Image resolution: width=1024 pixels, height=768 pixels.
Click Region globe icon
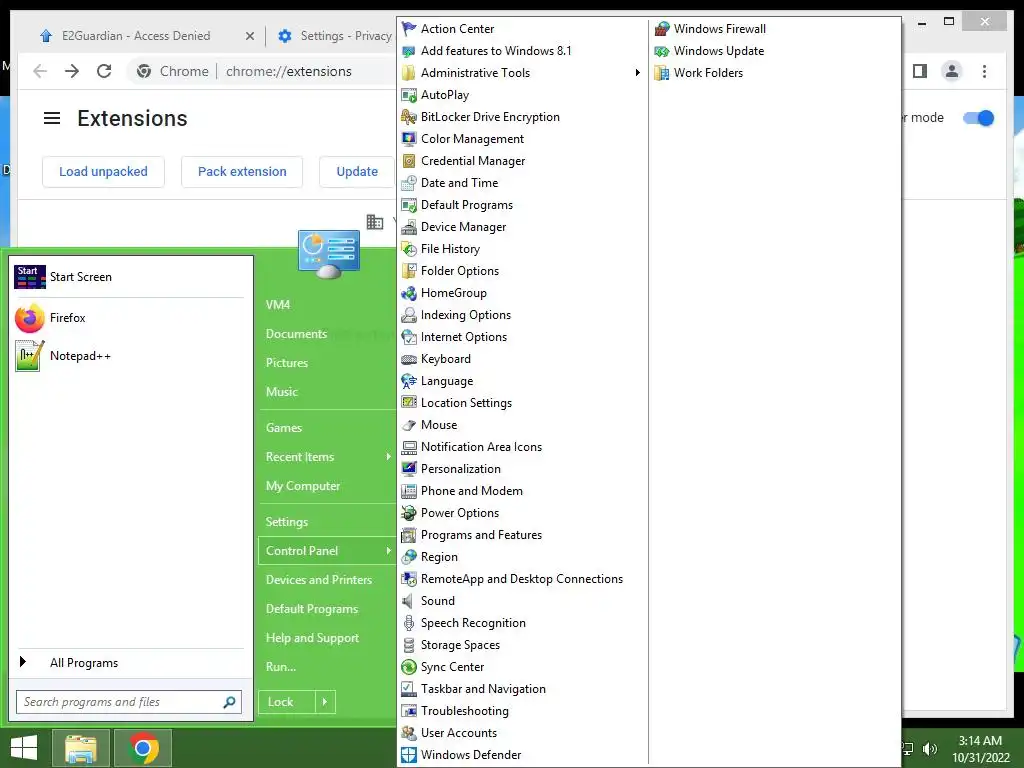409,556
